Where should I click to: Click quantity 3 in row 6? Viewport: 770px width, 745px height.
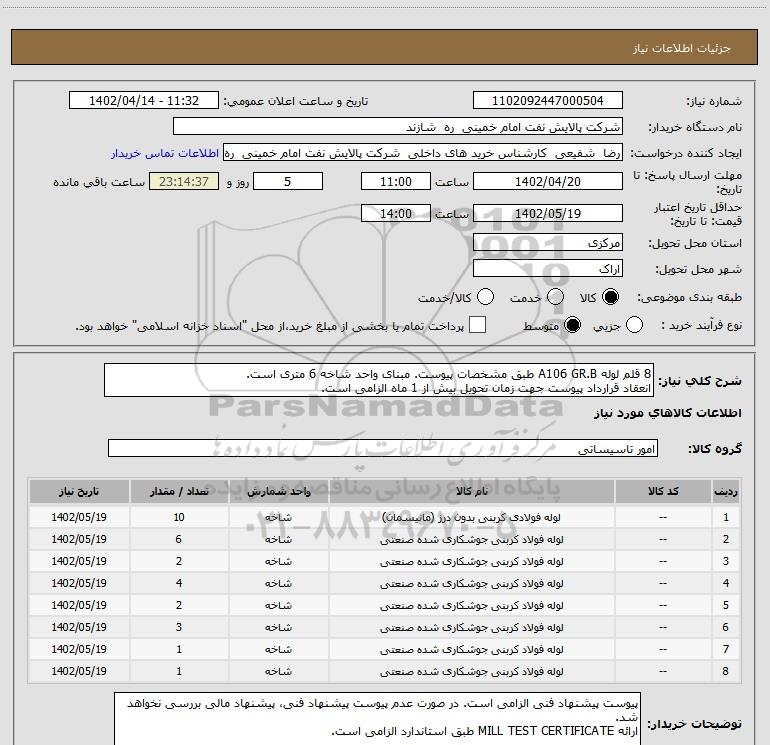pyautogui.click(x=179, y=627)
